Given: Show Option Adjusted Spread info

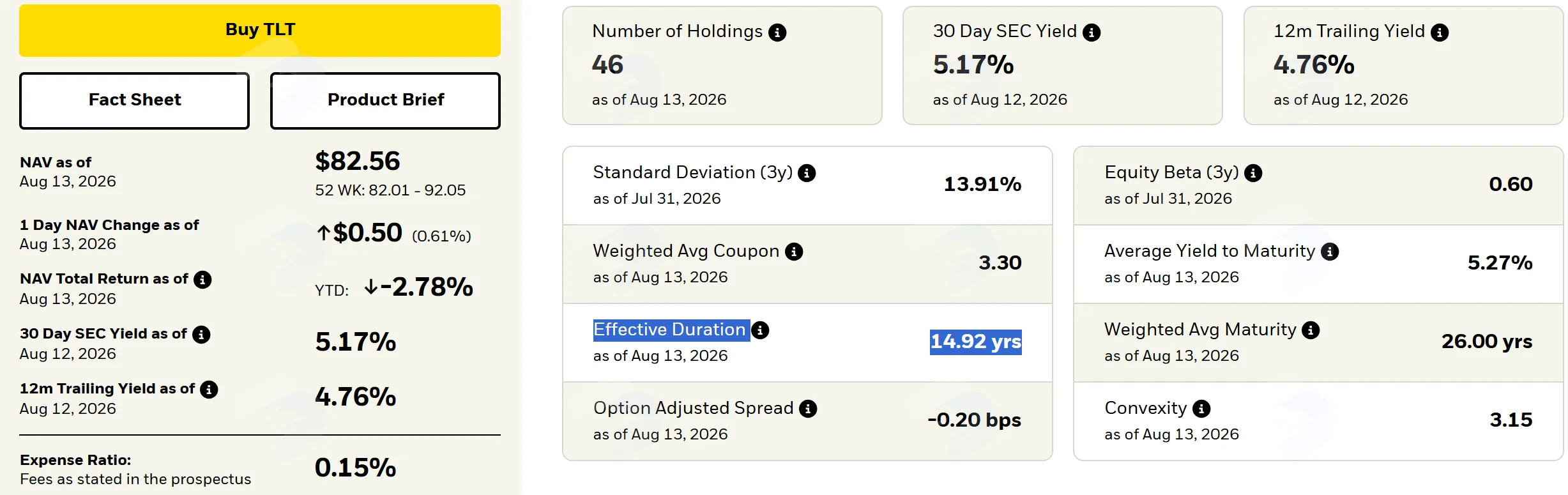Looking at the screenshot, I should (x=808, y=409).
